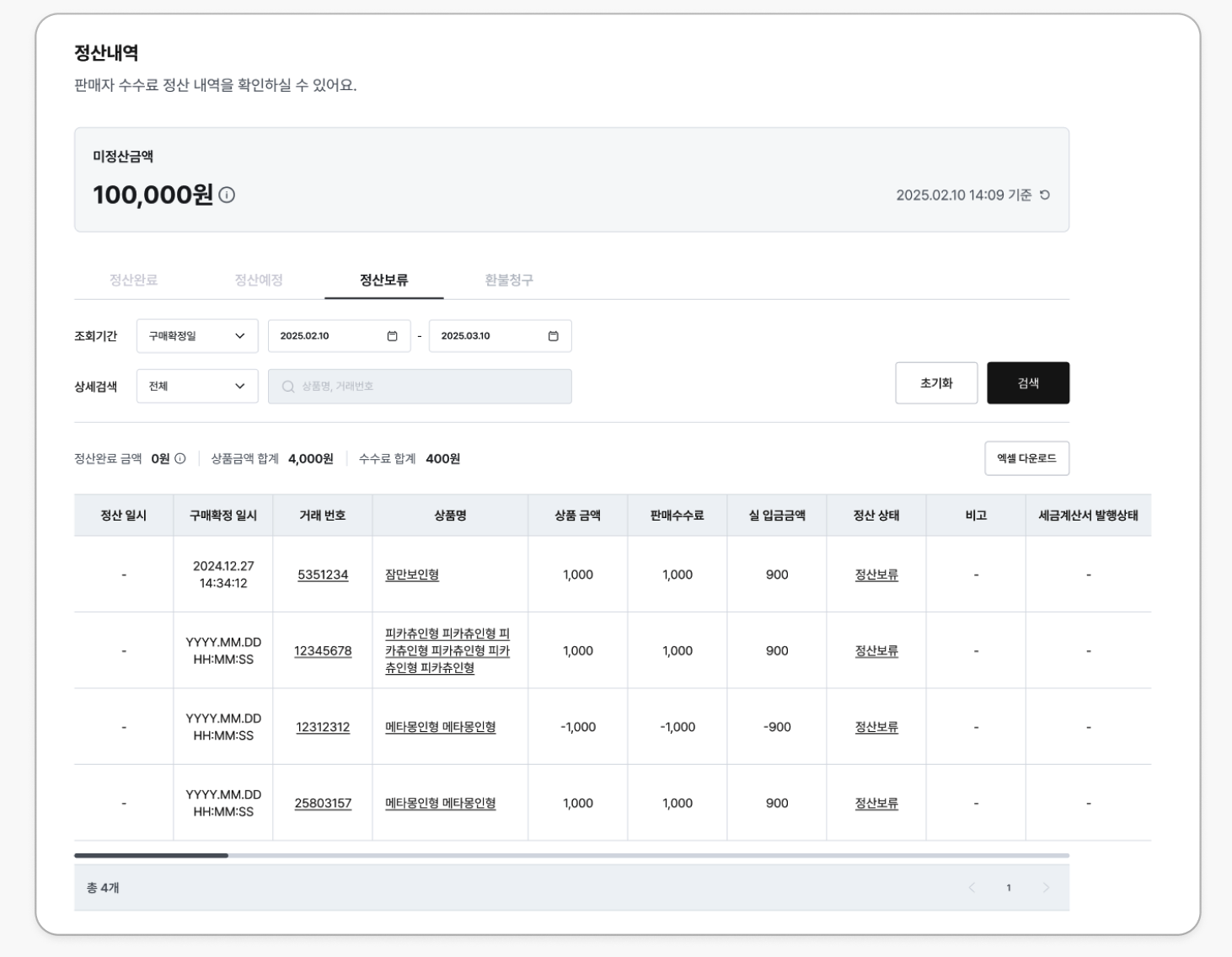This screenshot has height=957, width=1232.
Task: Click the horizontal table scrollbar thumb
Action: (151, 855)
